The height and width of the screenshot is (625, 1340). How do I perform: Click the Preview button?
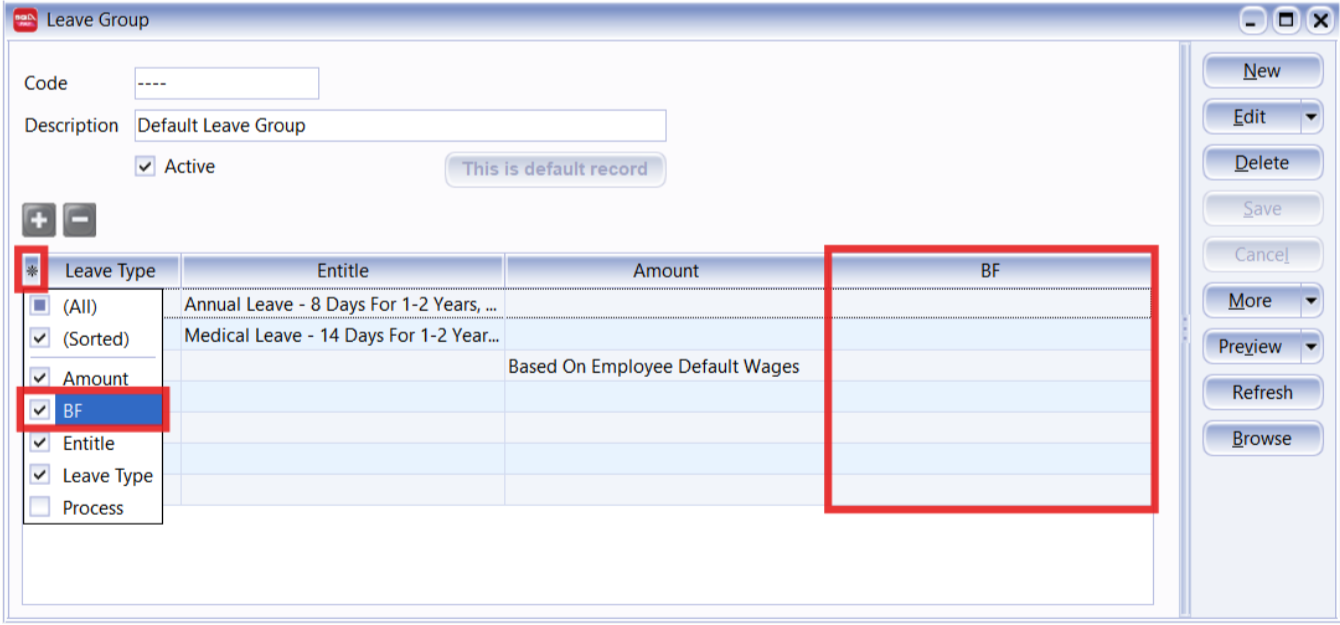(x=1251, y=347)
